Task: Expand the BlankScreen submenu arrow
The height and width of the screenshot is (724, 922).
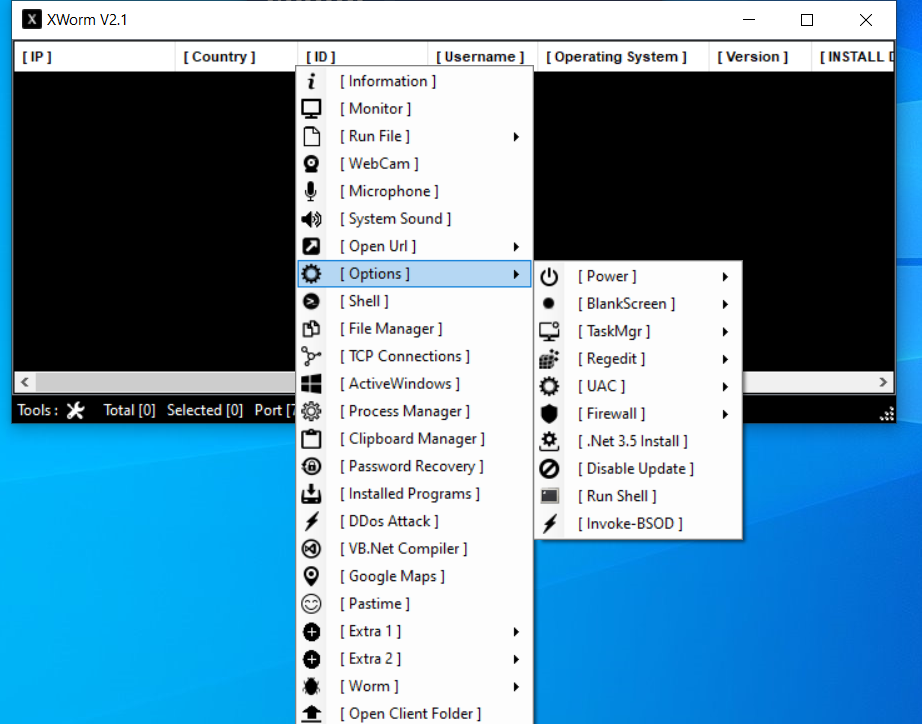Action: pos(725,304)
